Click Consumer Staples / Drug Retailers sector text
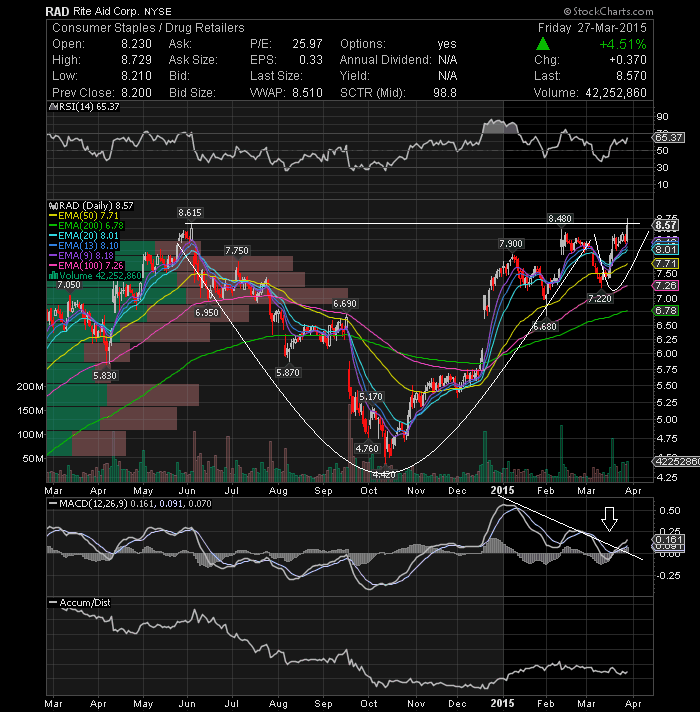Viewport: 700px width, 712px height. tap(148, 28)
